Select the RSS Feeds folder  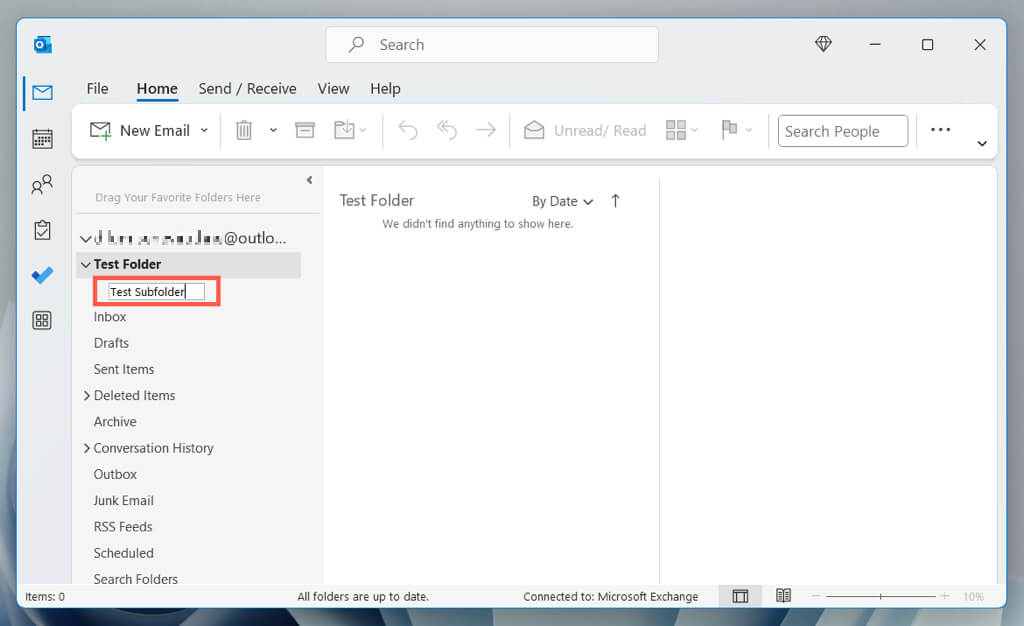(x=123, y=526)
